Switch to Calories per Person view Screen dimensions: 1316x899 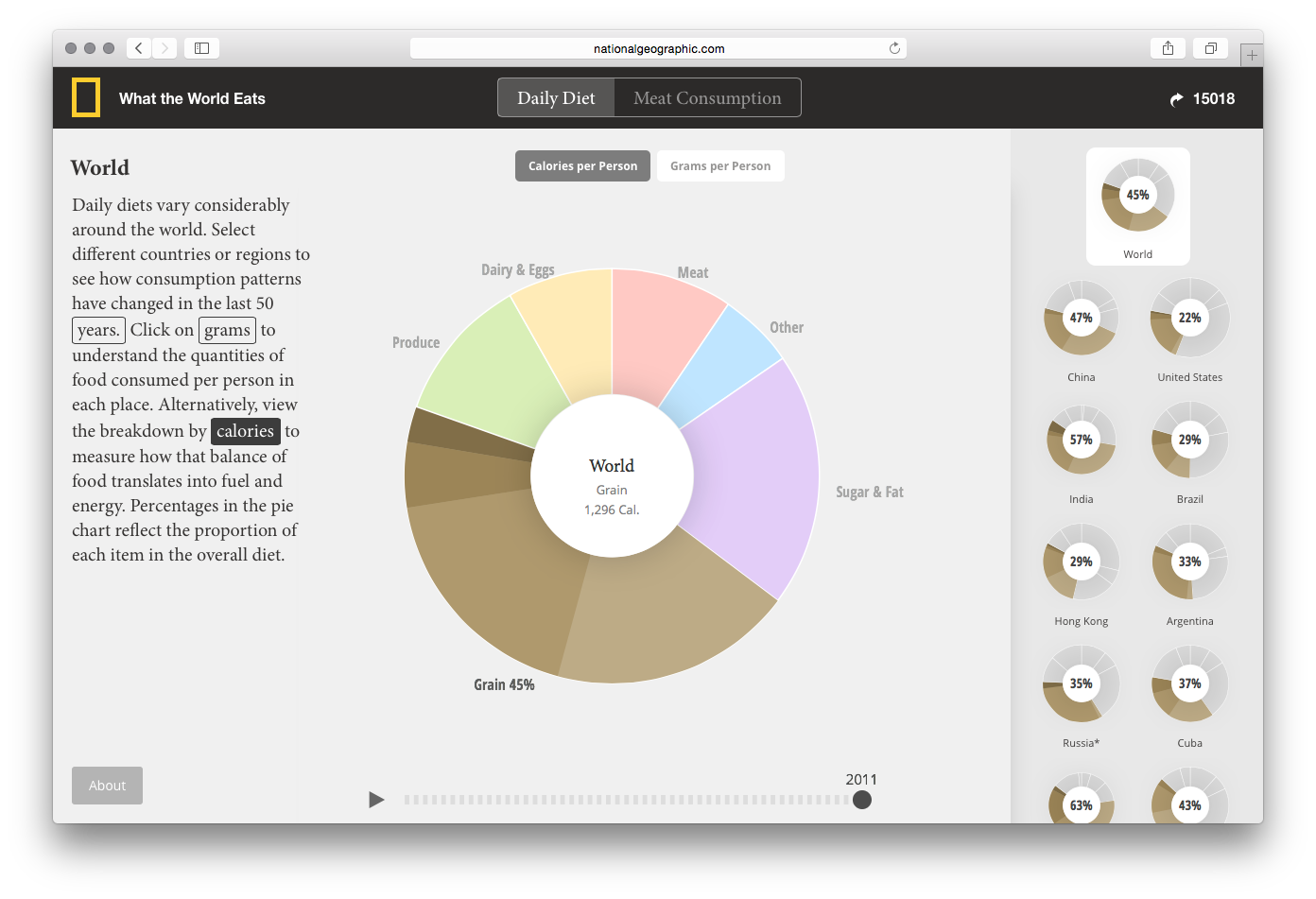(x=582, y=166)
